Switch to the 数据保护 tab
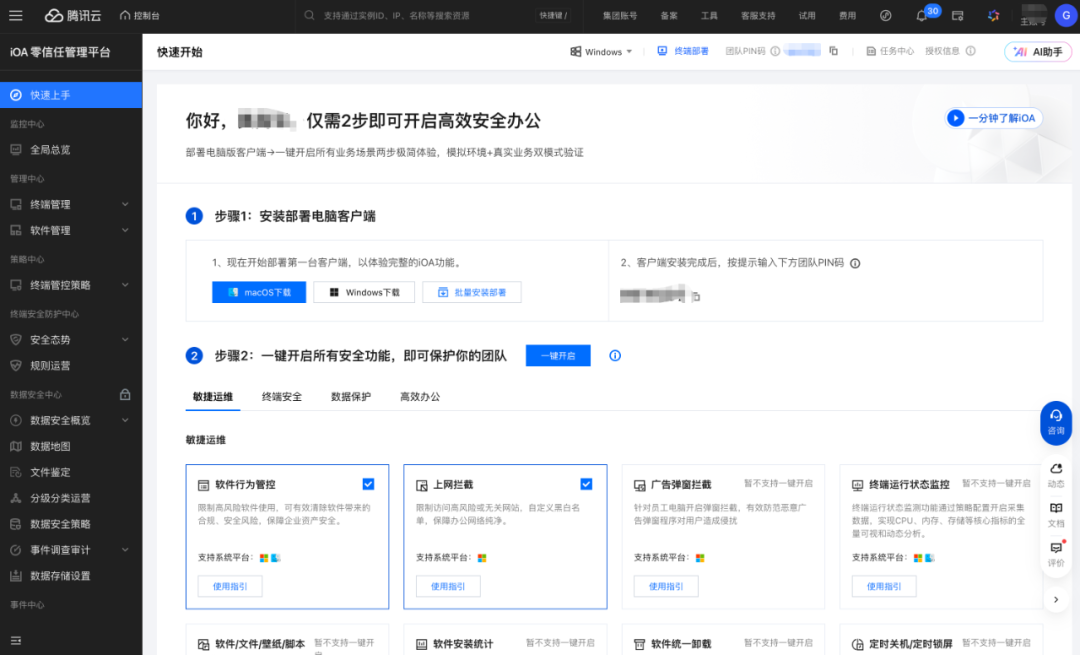Viewport: 1080px width, 655px height. pos(351,397)
